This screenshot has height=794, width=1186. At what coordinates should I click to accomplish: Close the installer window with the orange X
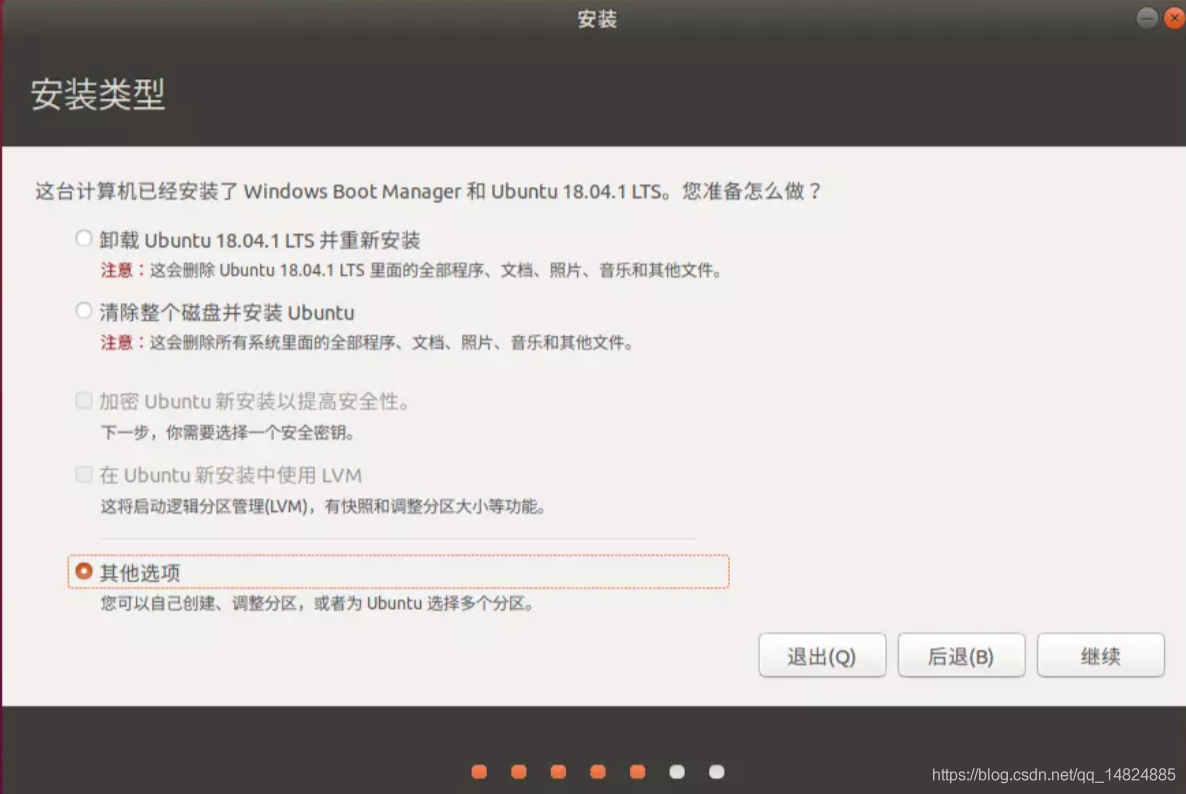(x=1175, y=17)
